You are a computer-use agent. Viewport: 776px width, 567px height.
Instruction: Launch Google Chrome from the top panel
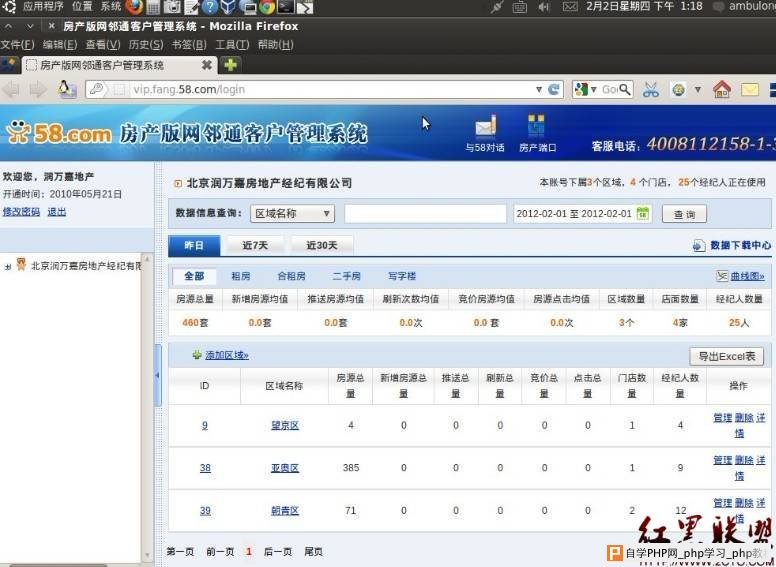(267, 6)
